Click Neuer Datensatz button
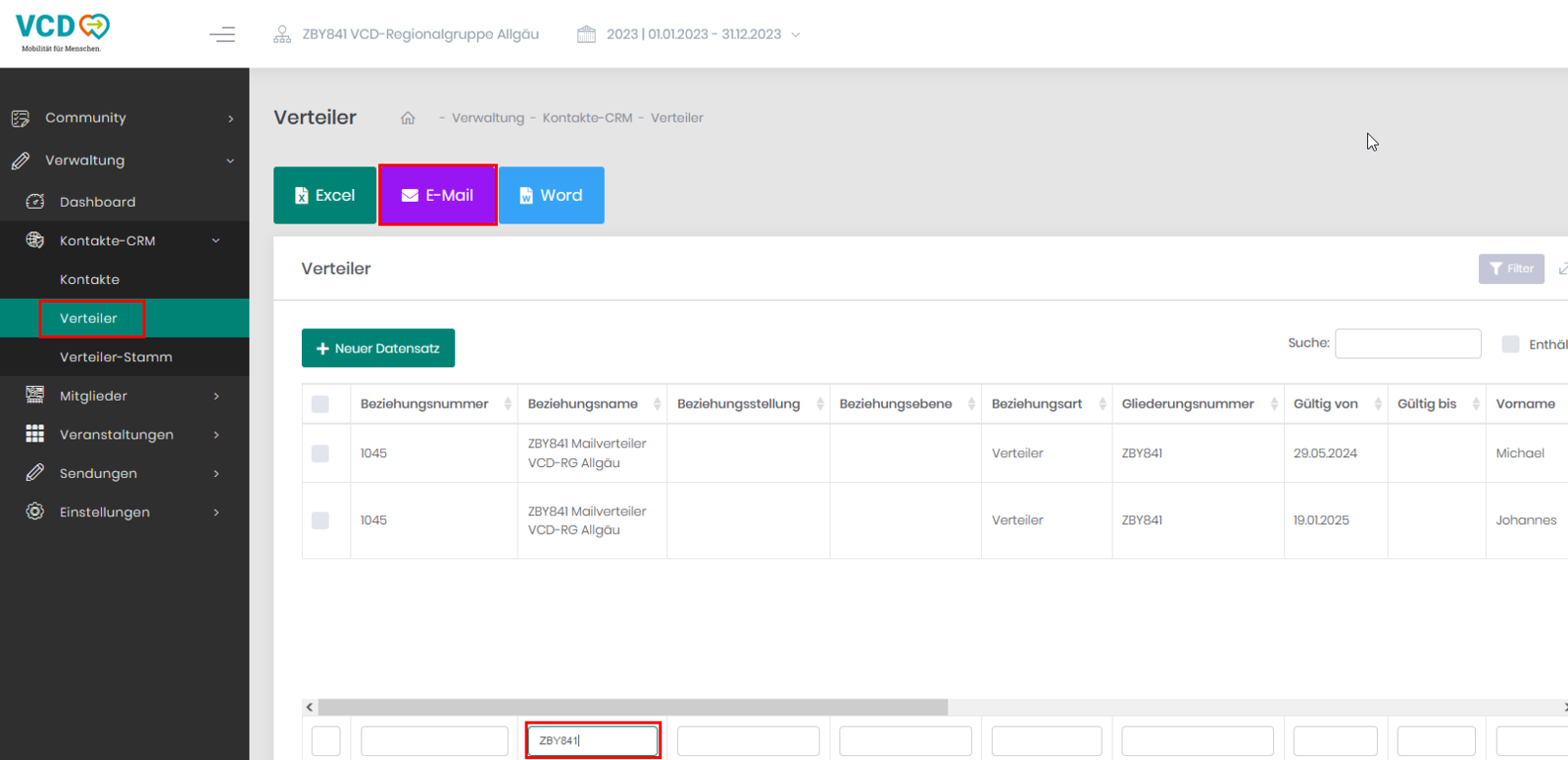Viewport: 1568px width, 760px height. (378, 348)
